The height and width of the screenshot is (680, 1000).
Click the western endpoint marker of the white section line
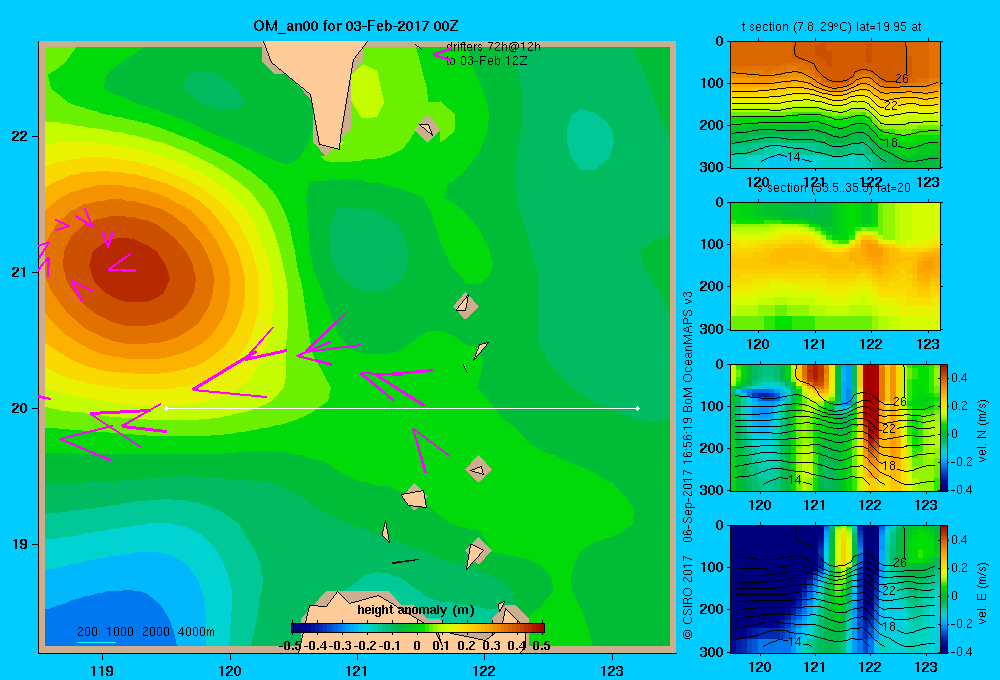click(166, 408)
